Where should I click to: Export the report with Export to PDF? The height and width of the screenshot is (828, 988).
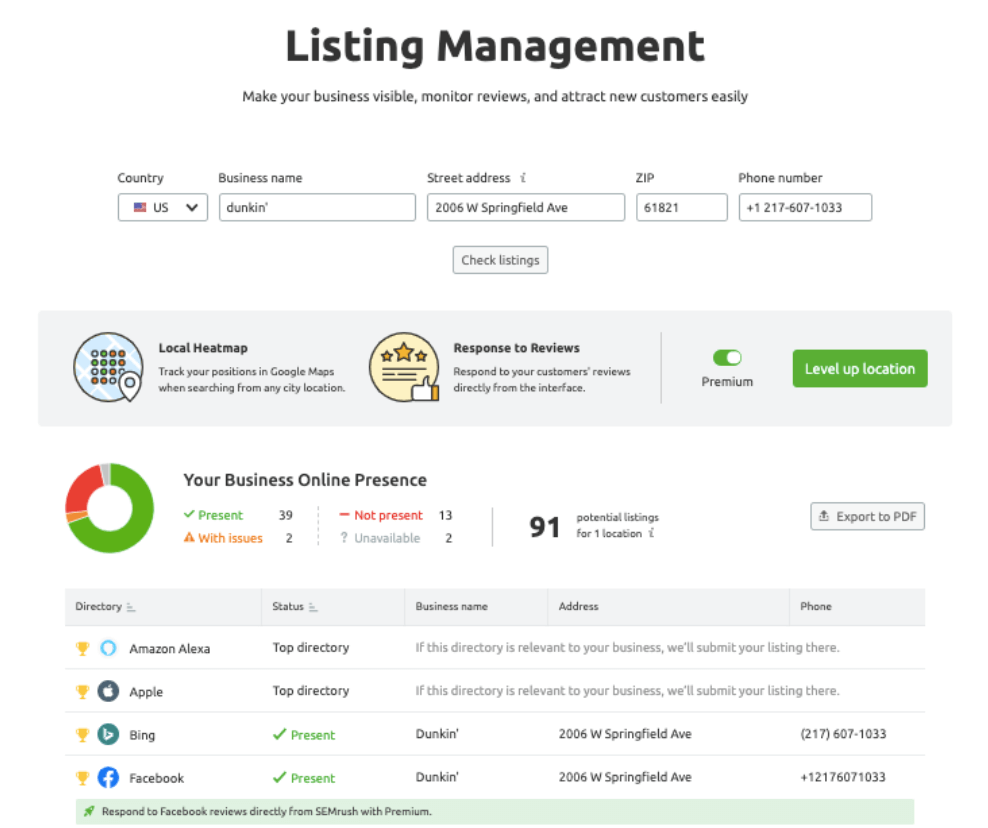pos(868,516)
